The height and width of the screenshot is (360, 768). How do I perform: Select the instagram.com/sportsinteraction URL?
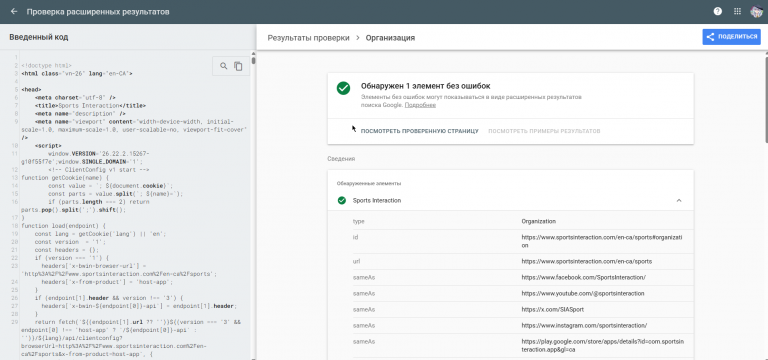(584, 325)
